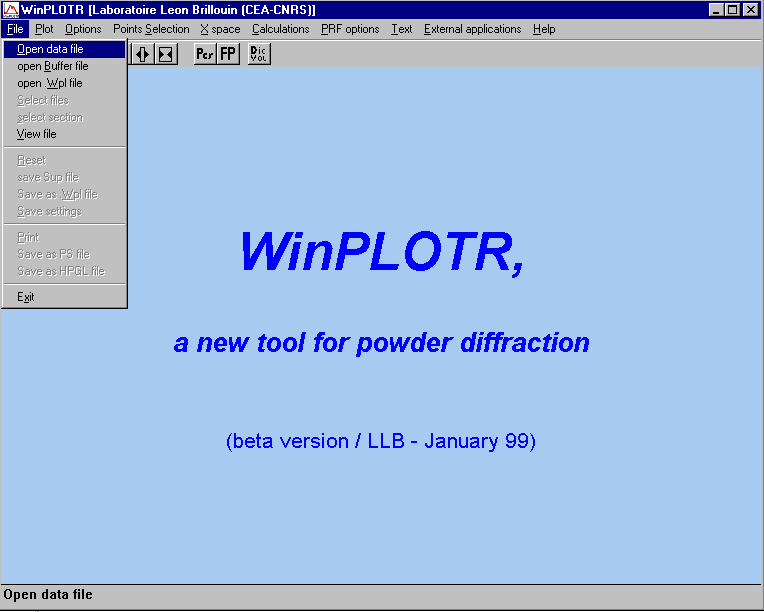
Task: Launch the DicVol toolbar icon
Action: (259, 54)
